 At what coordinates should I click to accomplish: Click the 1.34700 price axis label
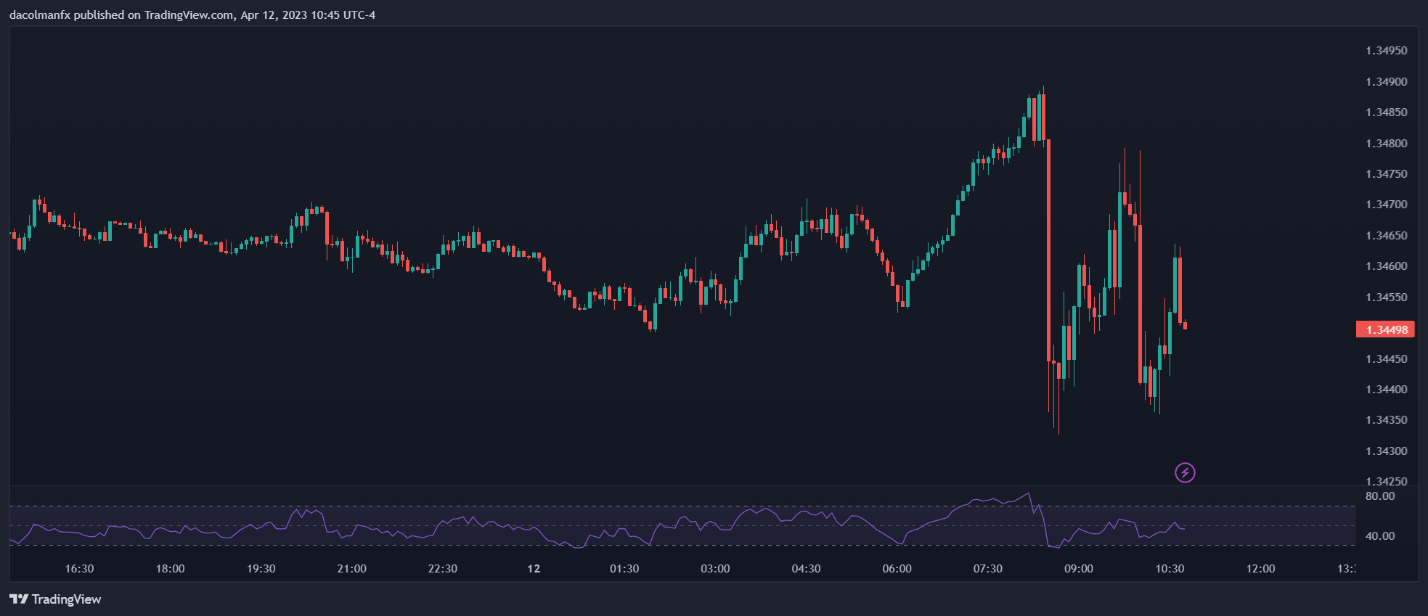pos(1386,205)
